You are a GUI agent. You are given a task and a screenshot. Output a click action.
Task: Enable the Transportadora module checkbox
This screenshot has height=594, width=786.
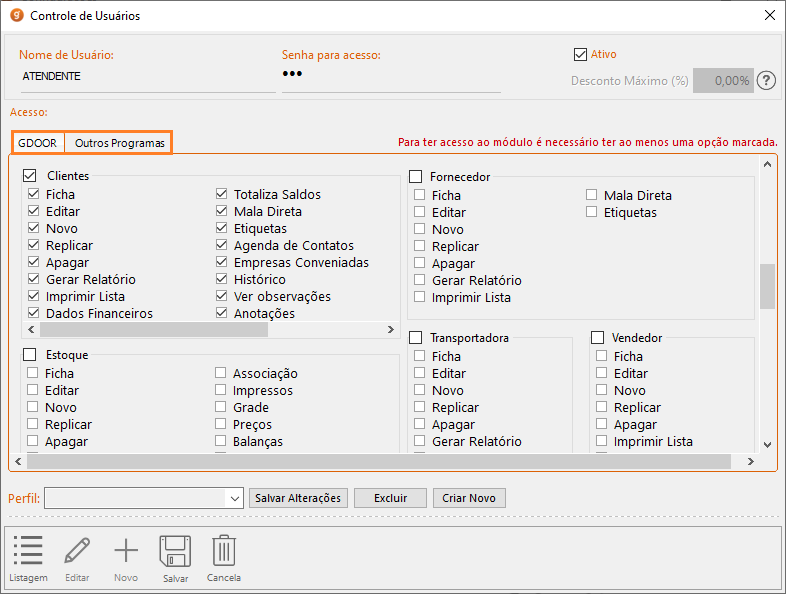click(416, 337)
